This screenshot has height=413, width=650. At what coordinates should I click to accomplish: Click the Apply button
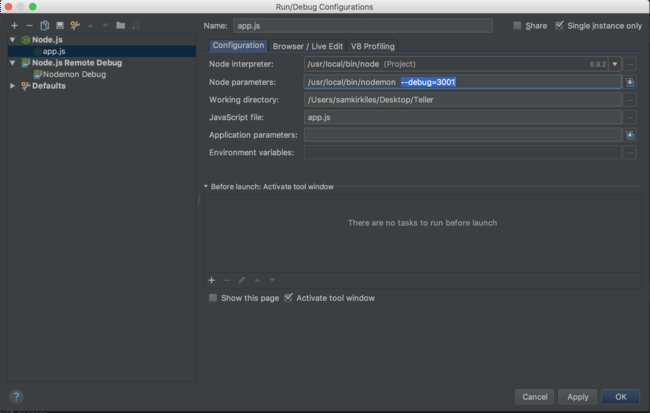pos(577,397)
